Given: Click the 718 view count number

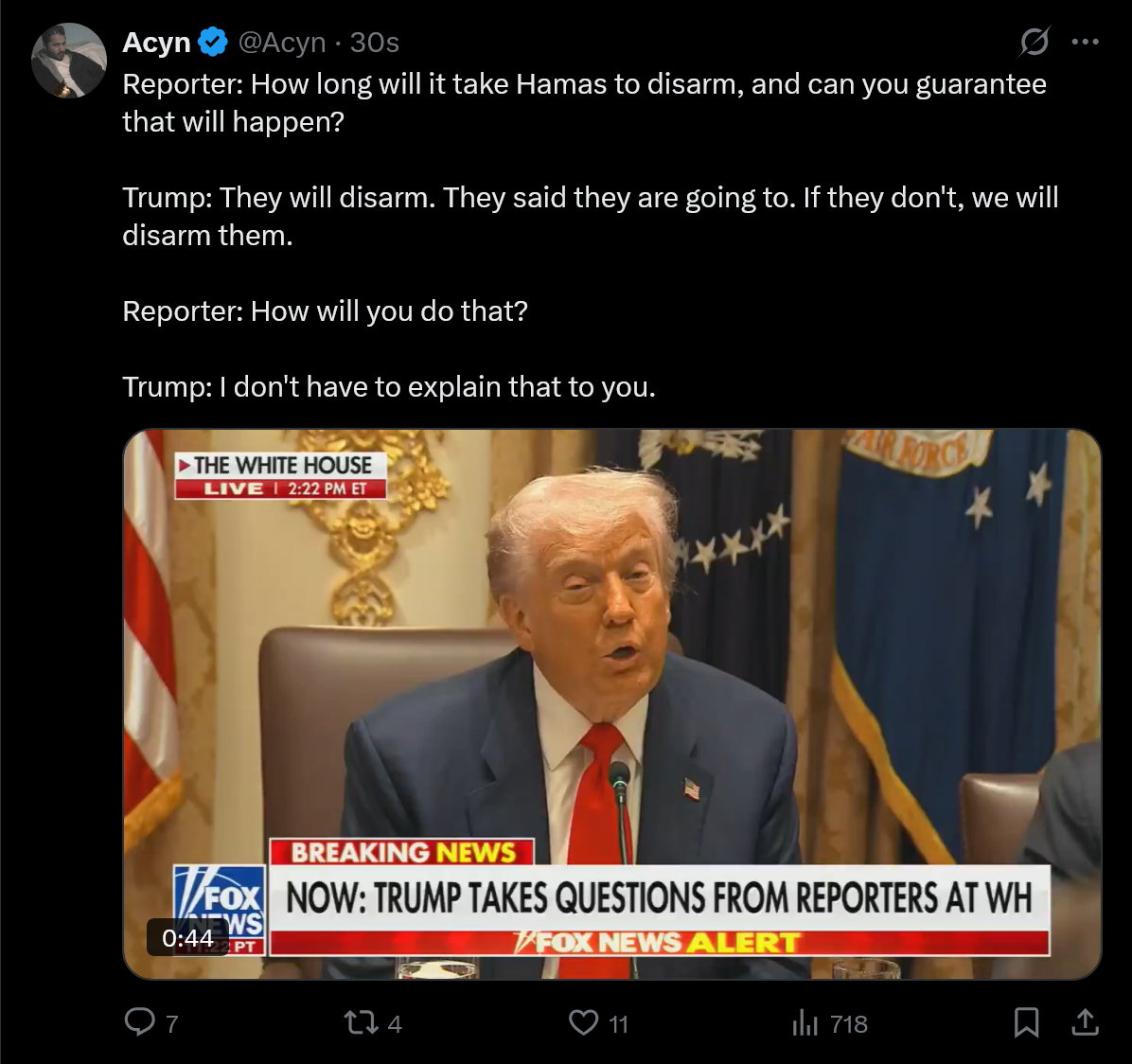Looking at the screenshot, I should [849, 1023].
